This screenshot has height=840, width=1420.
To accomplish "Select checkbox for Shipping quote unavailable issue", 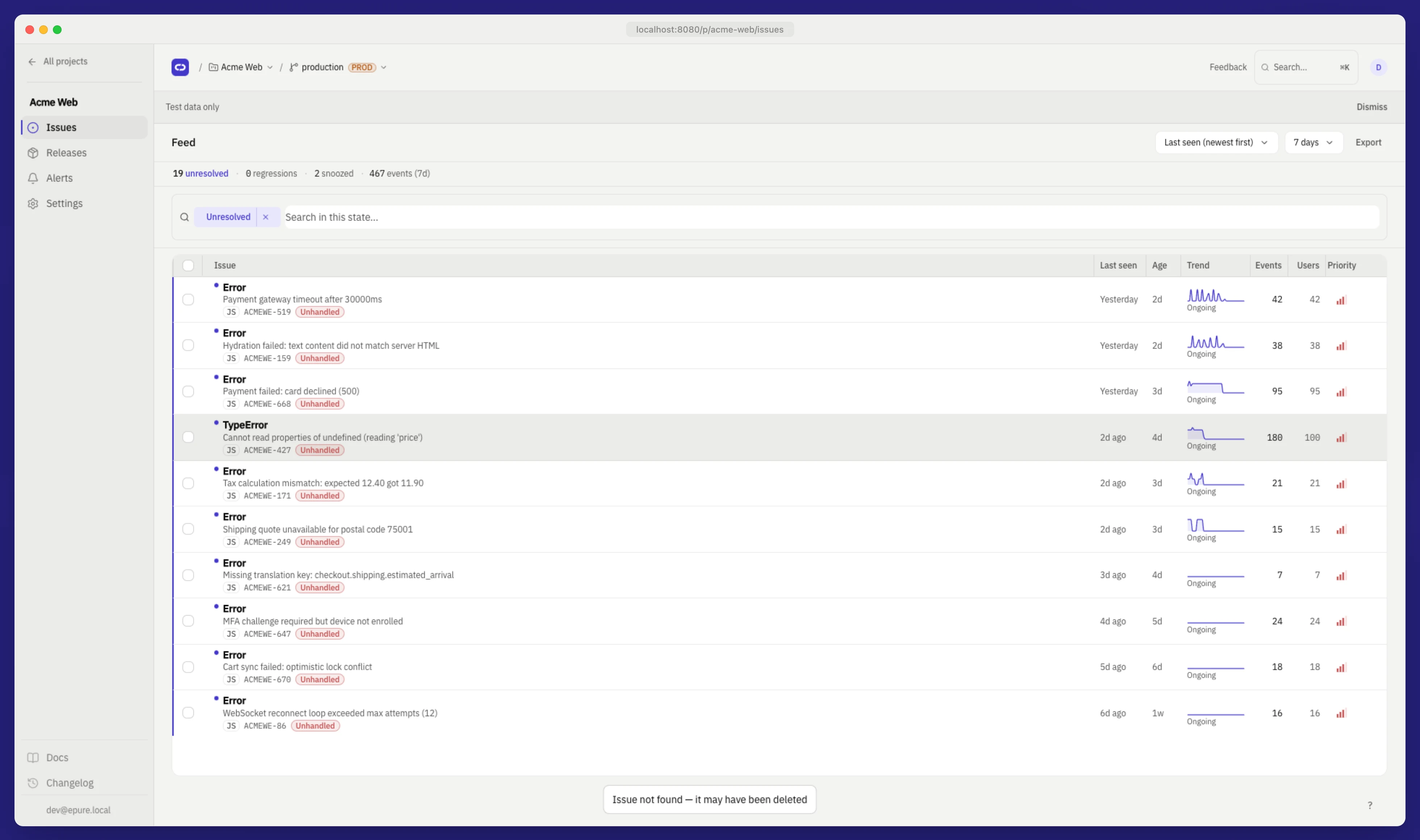I will pyautogui.click(x=188, y=529).
